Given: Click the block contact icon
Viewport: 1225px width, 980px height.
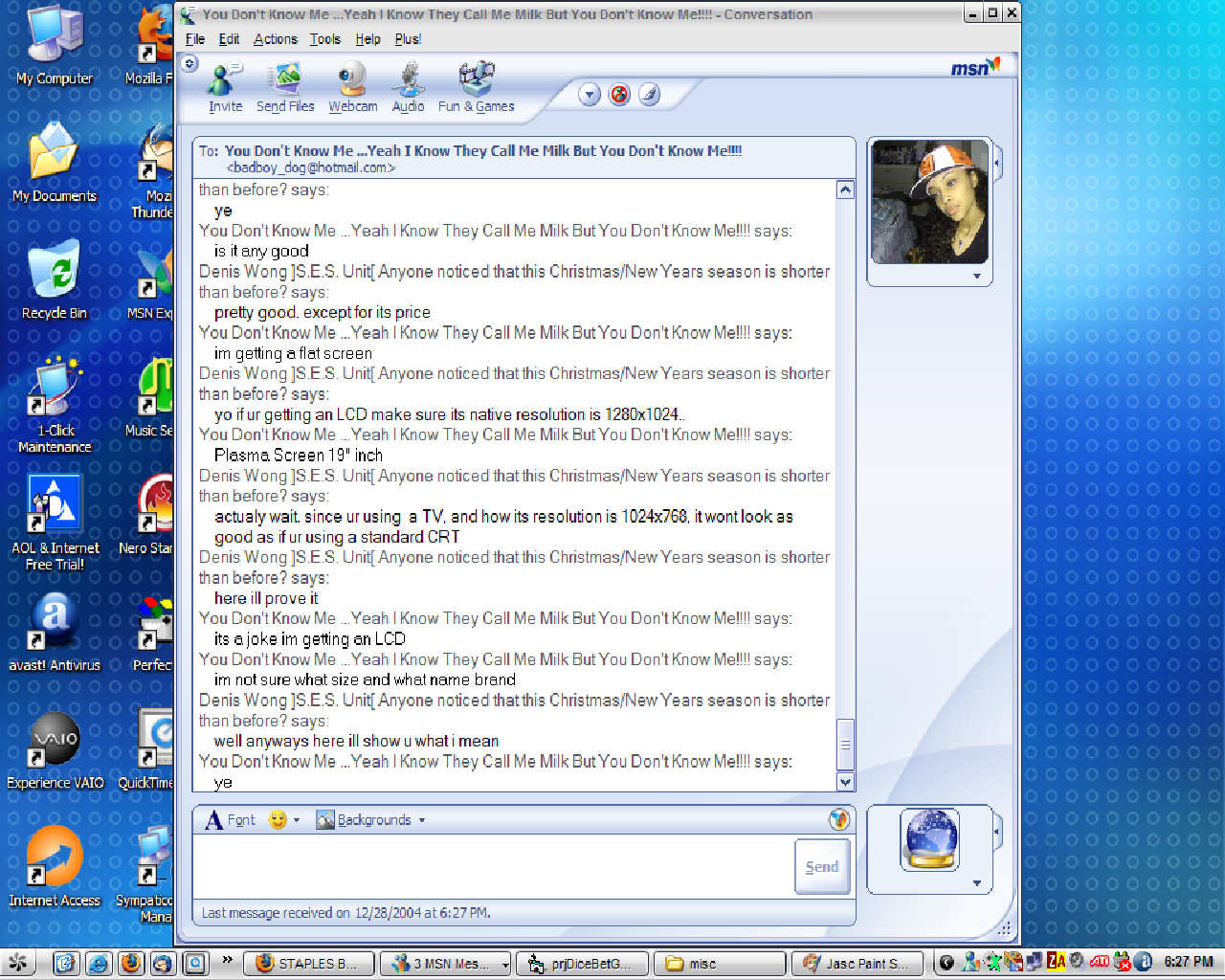Looking at the screenshot, I should tap(619, 94).
